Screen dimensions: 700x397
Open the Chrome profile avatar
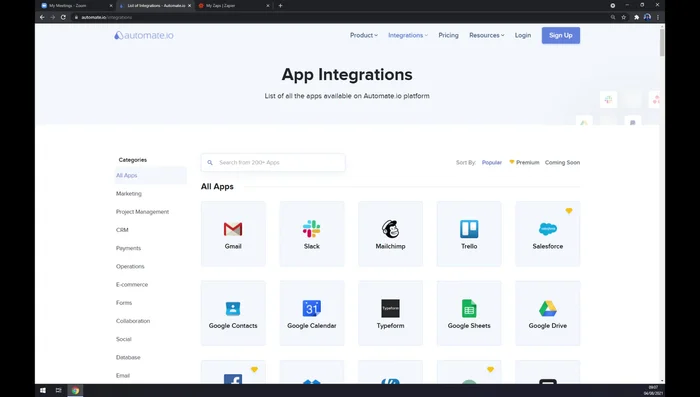pos(647,17)
